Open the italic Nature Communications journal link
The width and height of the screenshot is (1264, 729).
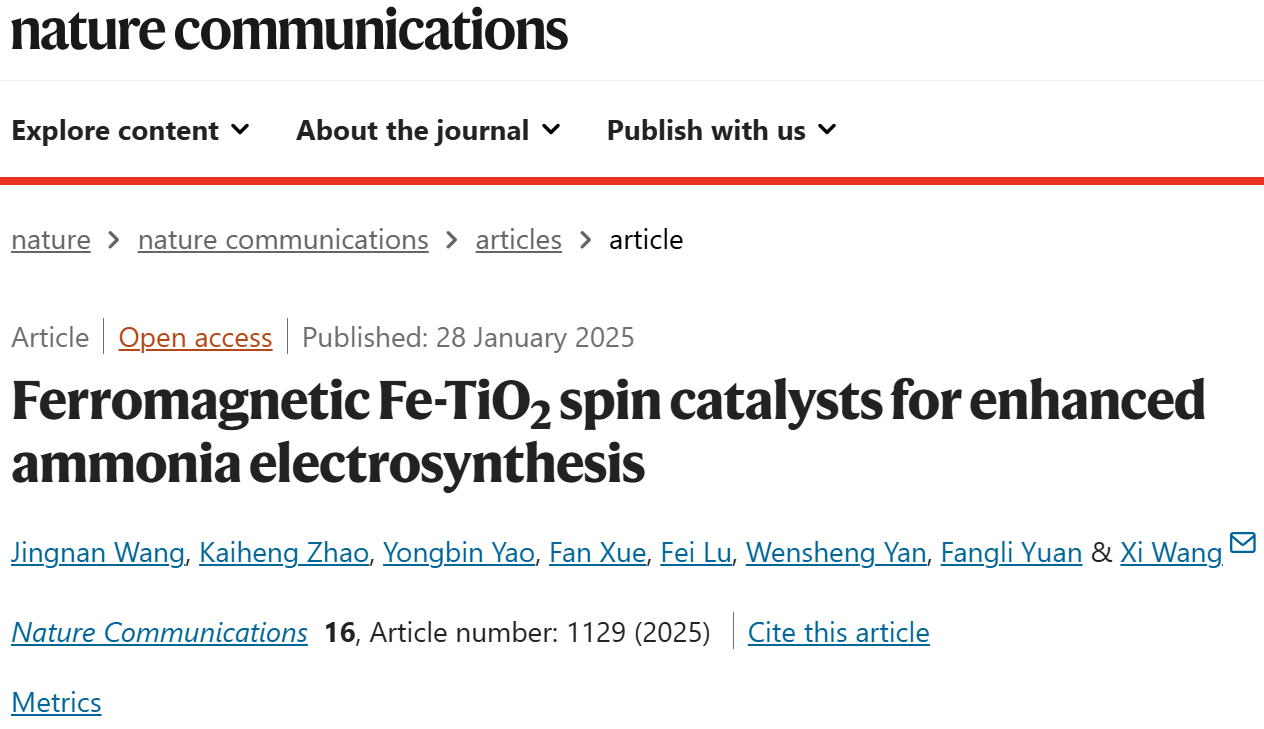pyautogui.click(x=160, y=632)
